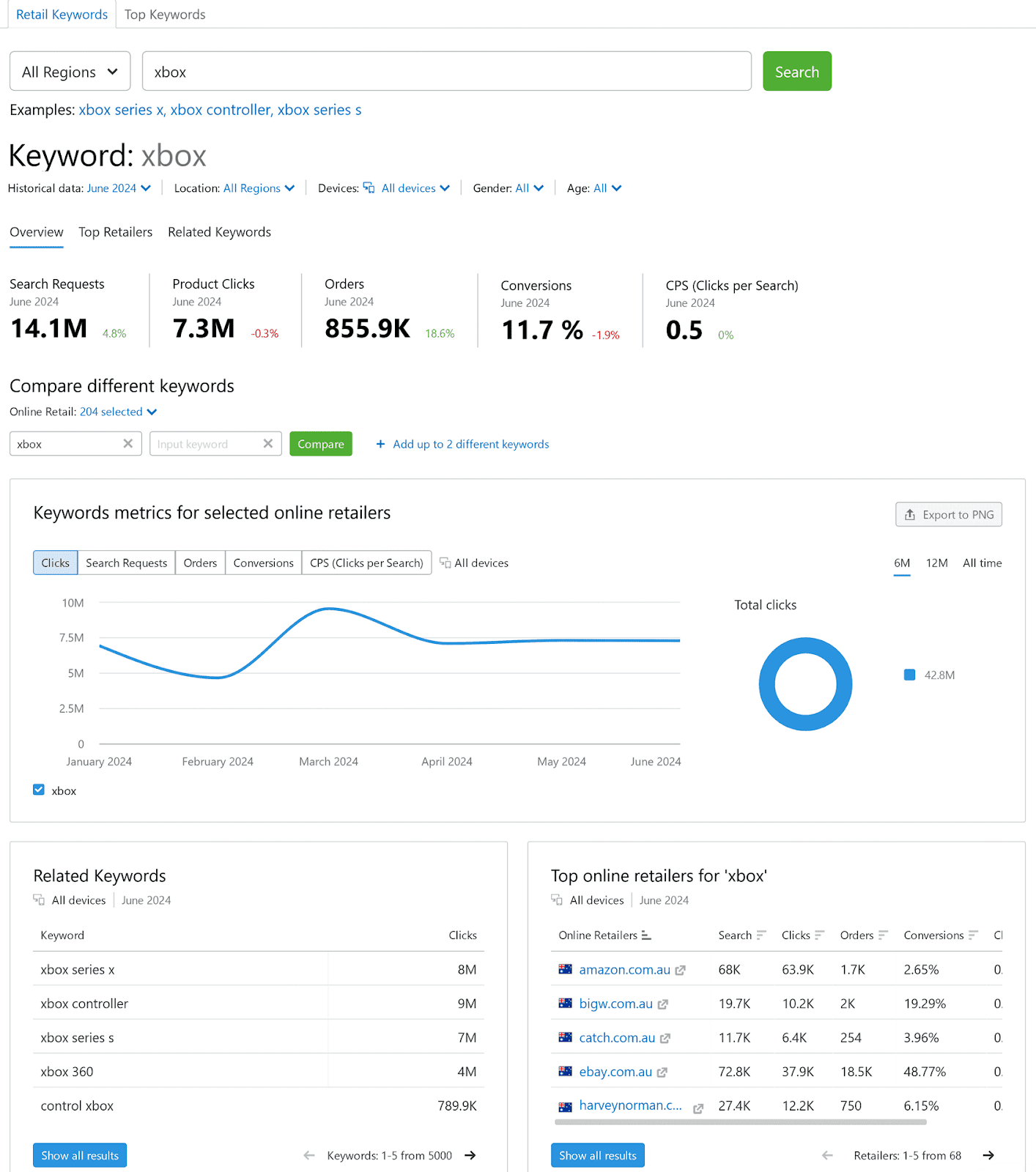Viewport: 1036px width, 1172px height.
Task: Switch chart range to 12M
Action: click(x=936, y=563)
